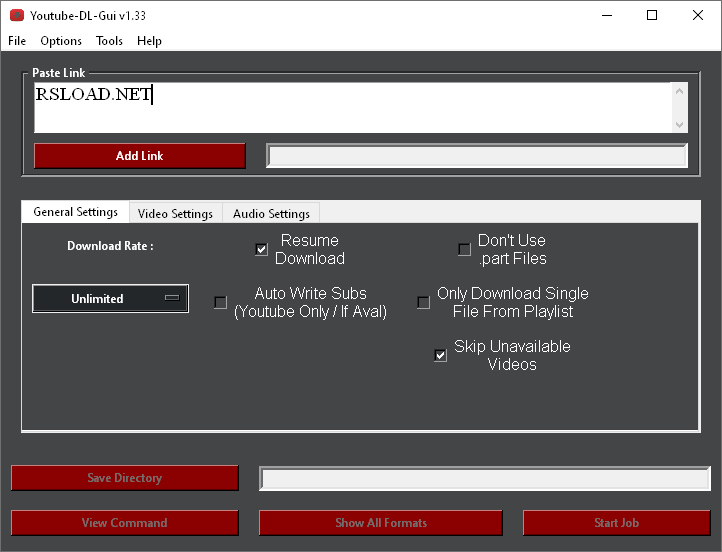Click the Start Job button
722x552 pixels.
coord(617,523)
